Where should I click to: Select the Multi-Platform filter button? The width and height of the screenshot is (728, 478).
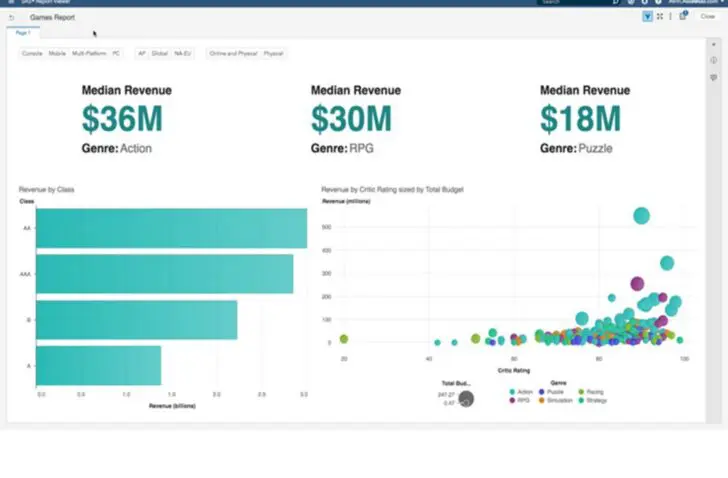tap(89, 53)
